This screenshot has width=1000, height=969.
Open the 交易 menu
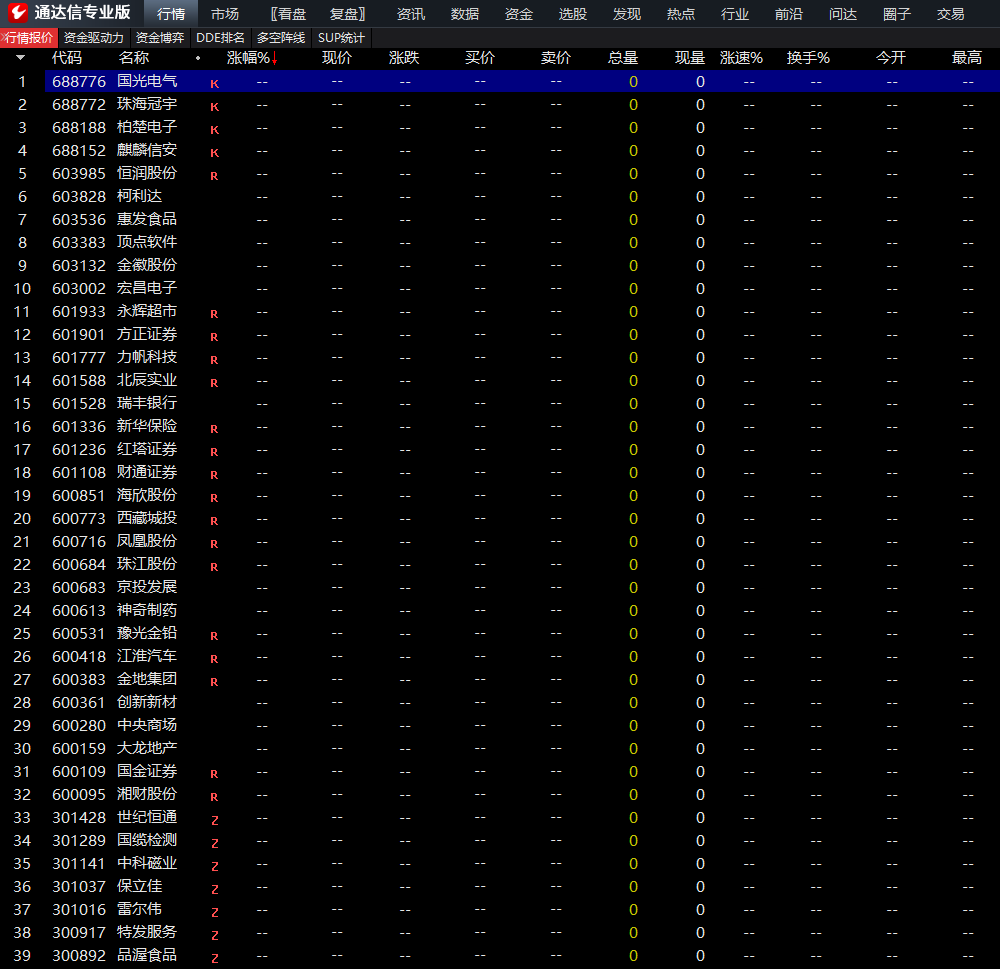click(950, 13)
